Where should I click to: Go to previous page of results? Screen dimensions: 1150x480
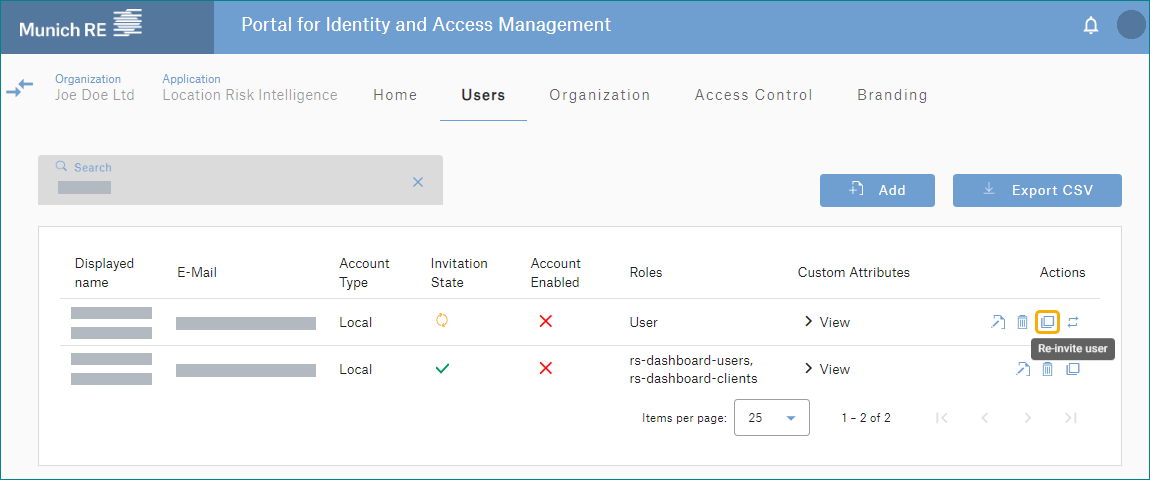[x=985, y=418]
